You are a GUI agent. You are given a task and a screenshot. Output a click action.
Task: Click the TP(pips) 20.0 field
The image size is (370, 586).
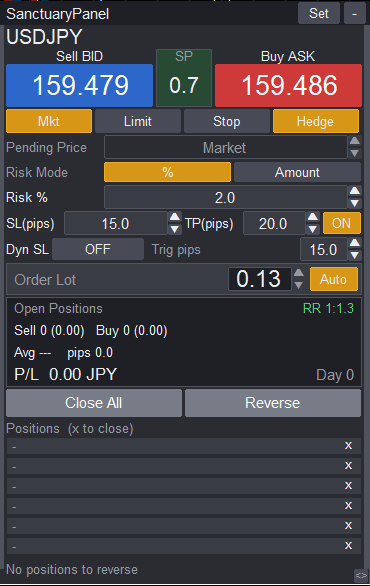(x=274, y=223)
